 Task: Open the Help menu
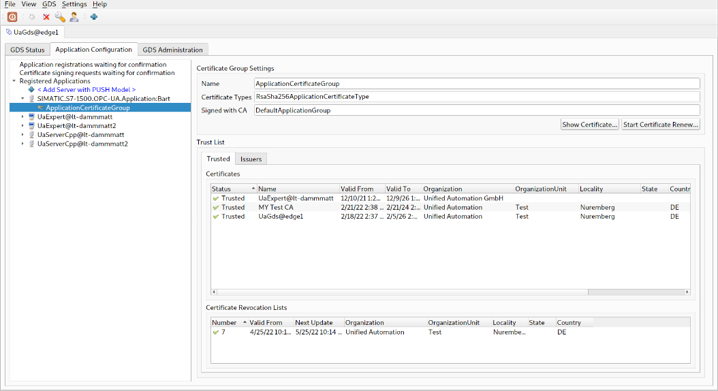point(99,4)
